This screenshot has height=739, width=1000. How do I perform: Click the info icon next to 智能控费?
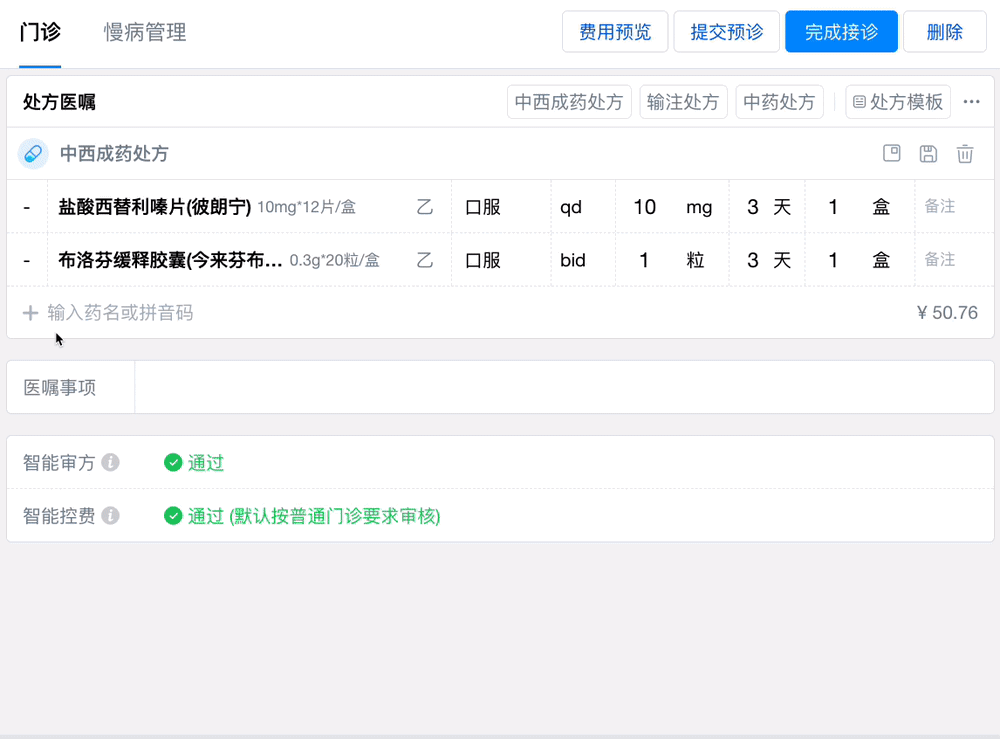point(111,516)
